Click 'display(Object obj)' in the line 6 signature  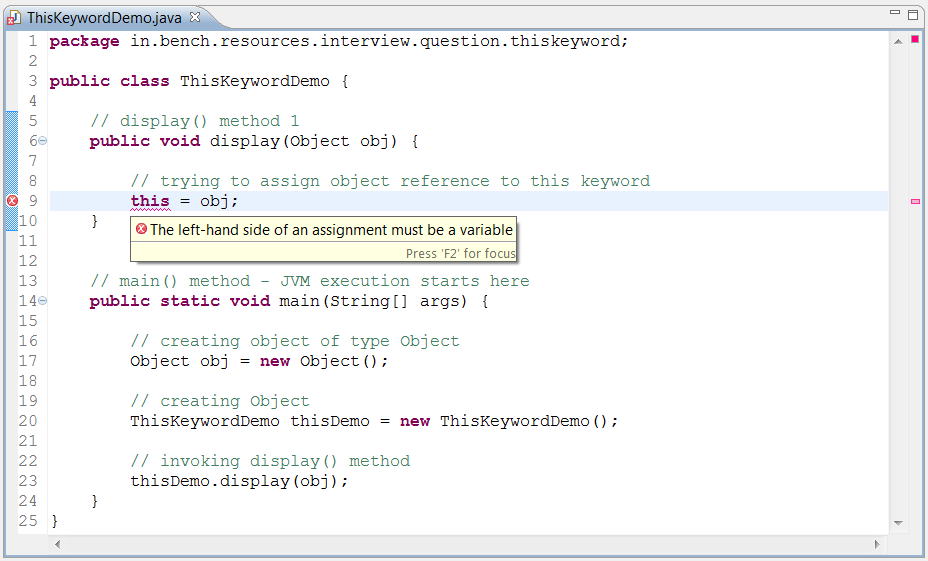point(303,141)
